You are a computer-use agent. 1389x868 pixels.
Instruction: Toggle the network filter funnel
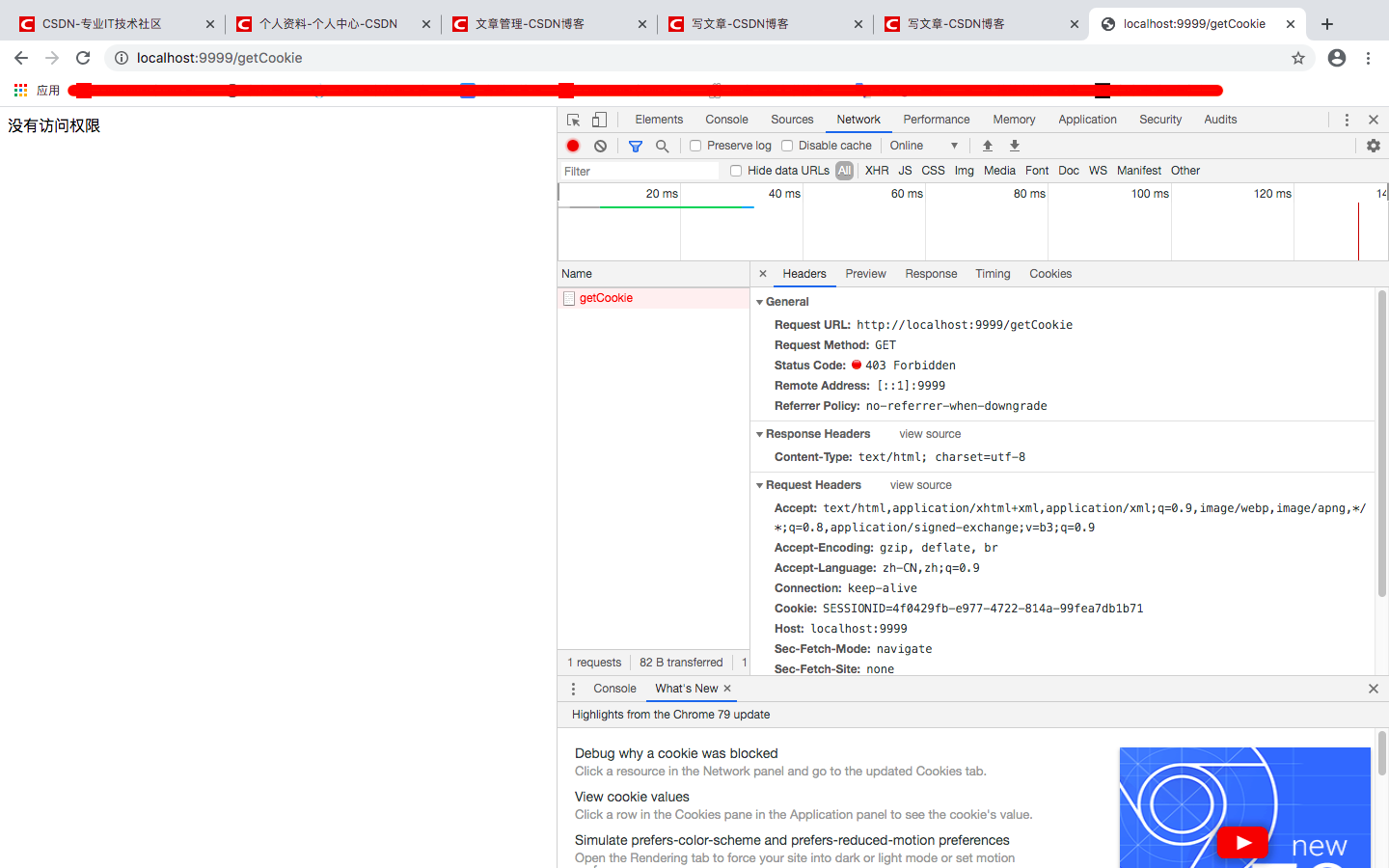pyautogui.click(x=636, y=146)
